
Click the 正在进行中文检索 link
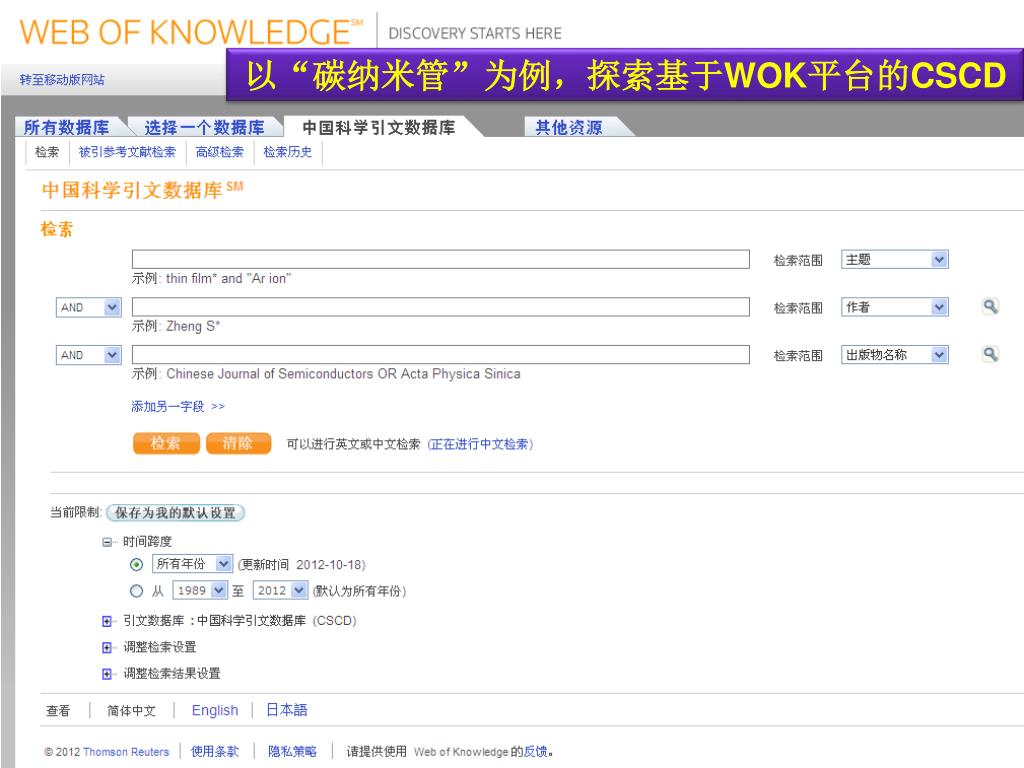pyautogui.click(x=481, y=444)
